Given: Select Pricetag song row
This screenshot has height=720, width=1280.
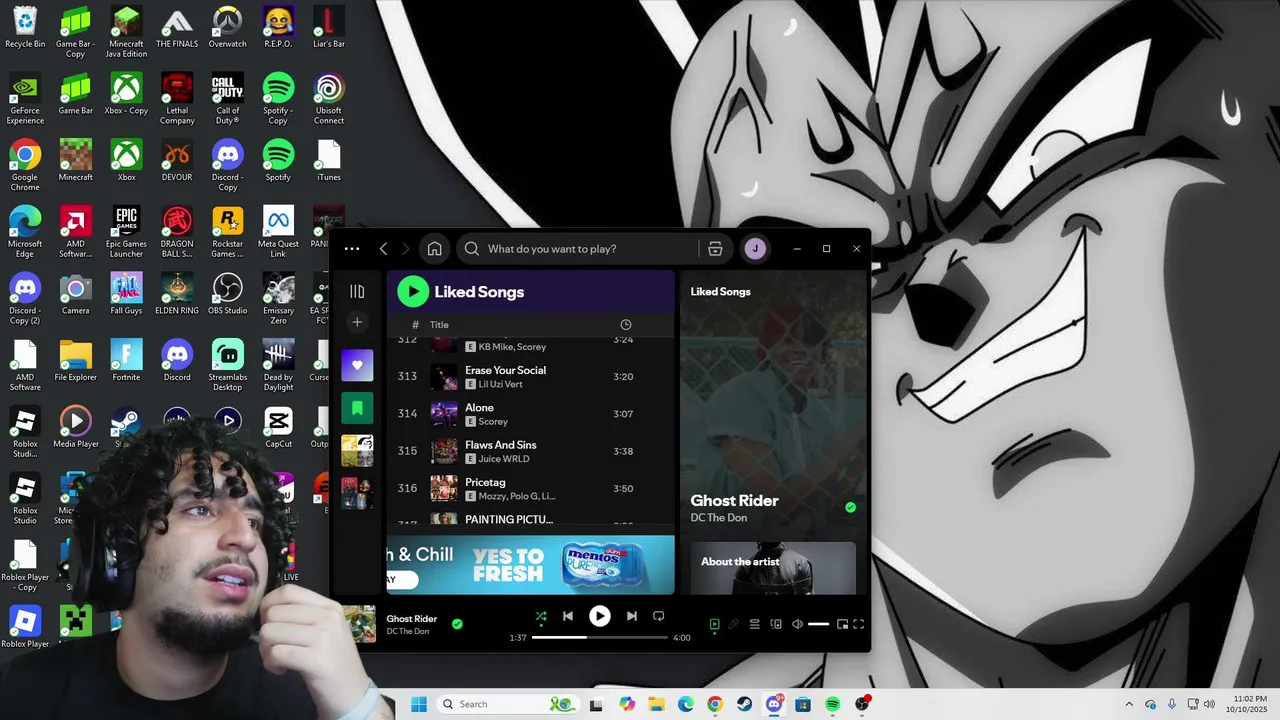Looking at the screenshot, I should 531,489.
